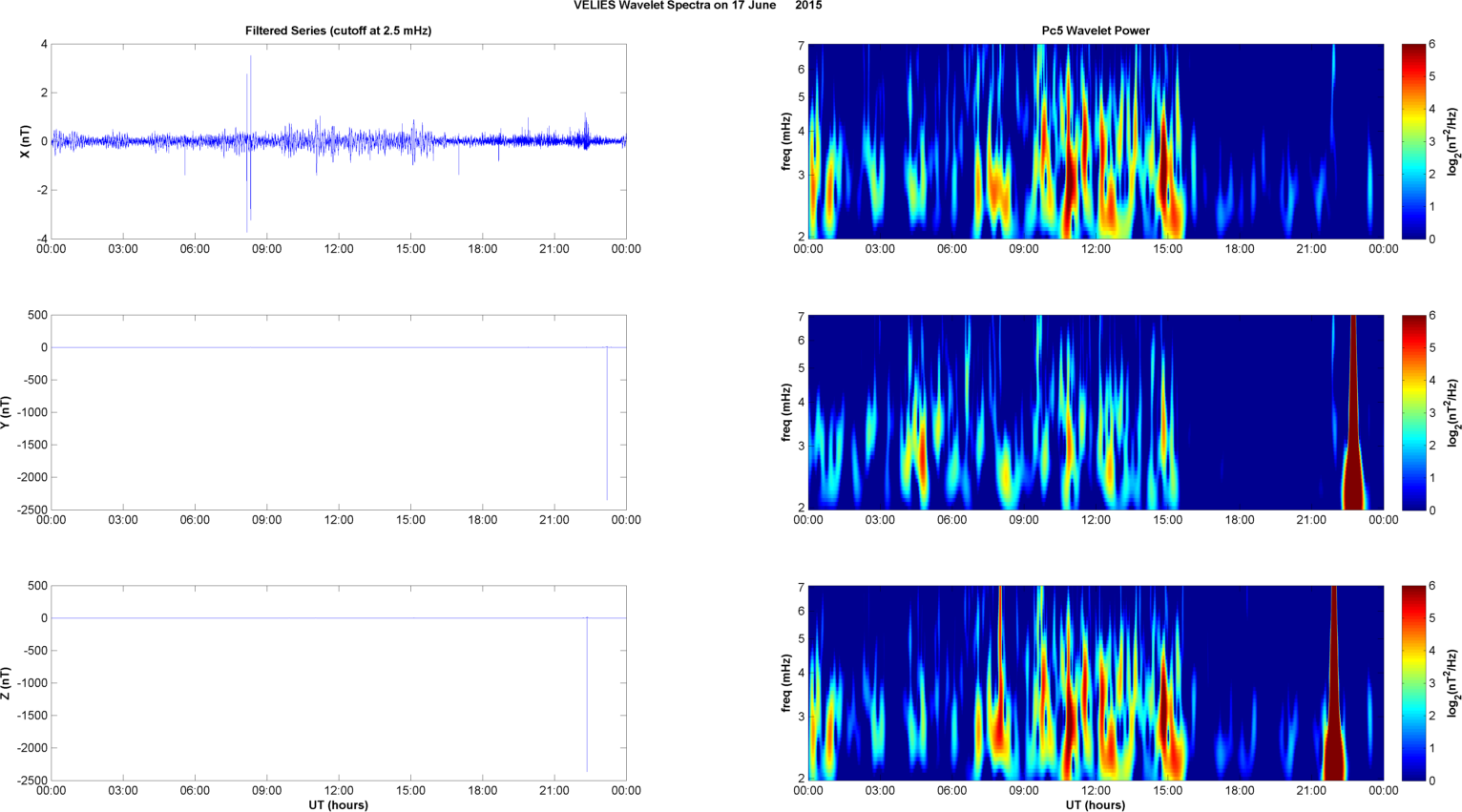Click the "Y (nT)" axis label
The height and width of the screenshot is (812, 1462).
click(x=6, y=412)
